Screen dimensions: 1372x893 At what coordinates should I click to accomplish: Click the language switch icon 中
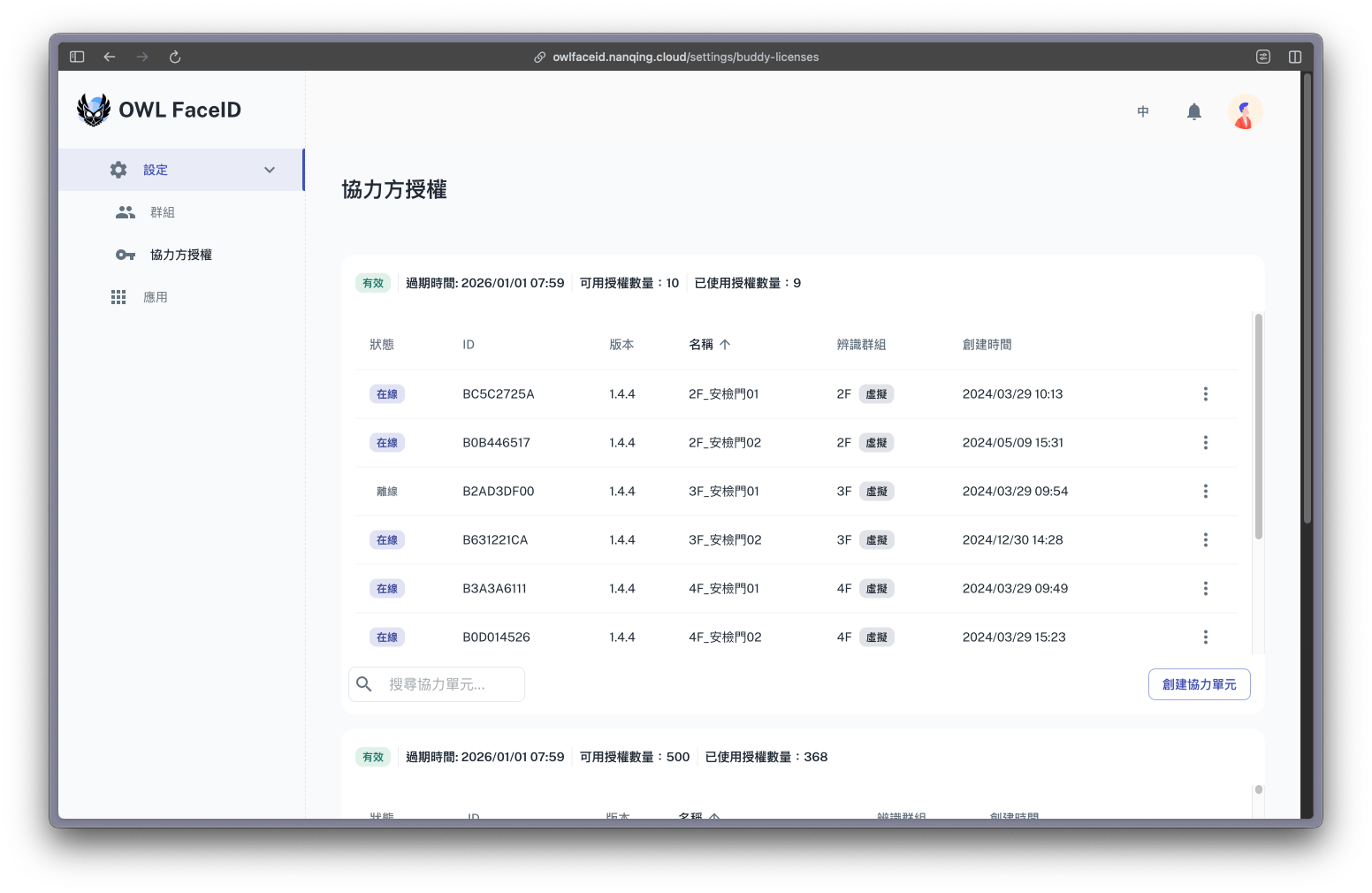(1143, 111)
